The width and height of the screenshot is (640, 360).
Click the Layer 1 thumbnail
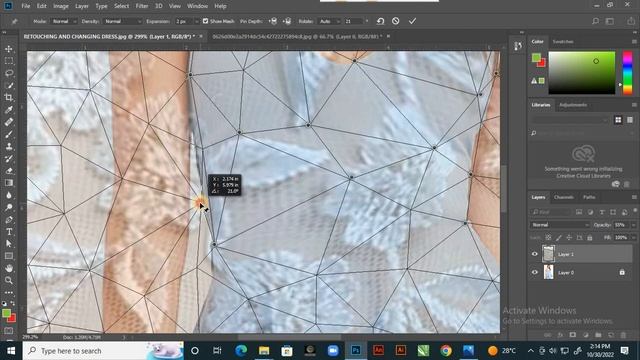click(548, 254)
